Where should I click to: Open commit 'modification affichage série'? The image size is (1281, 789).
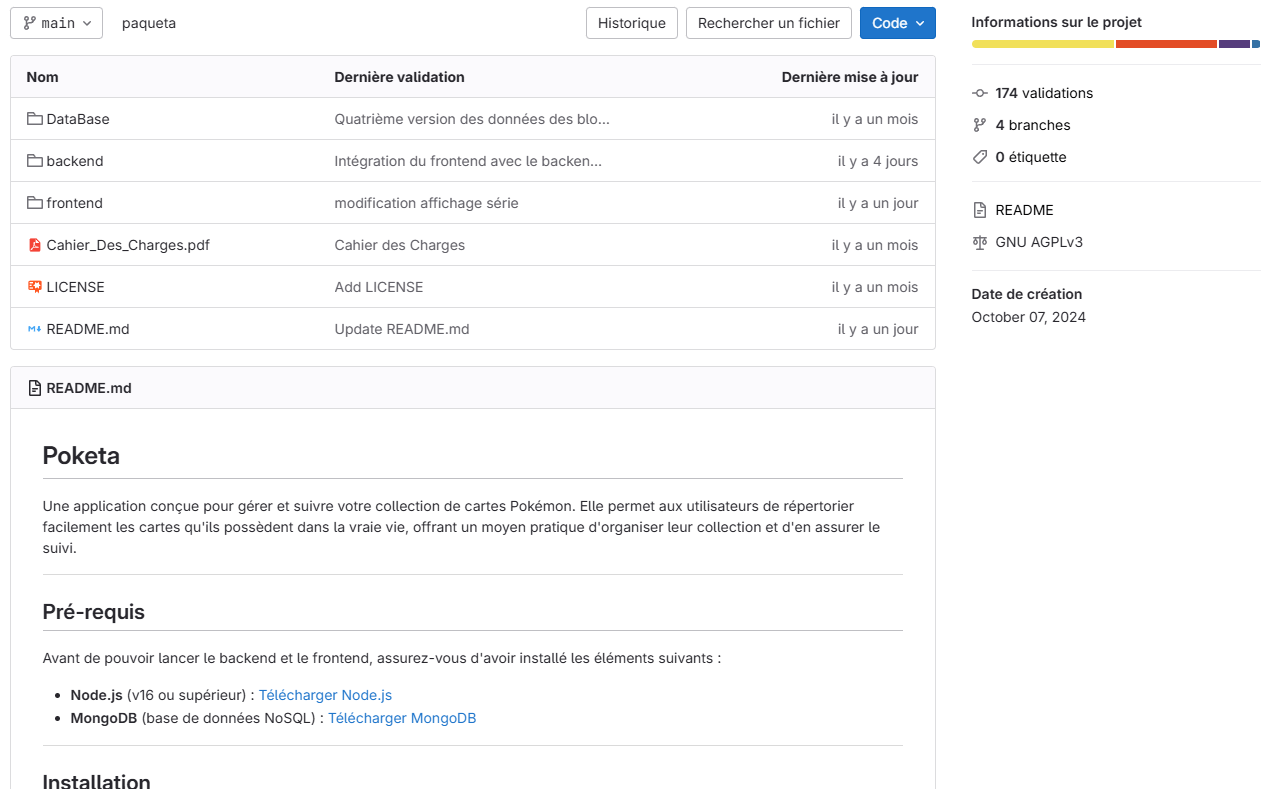coord(426,203)
